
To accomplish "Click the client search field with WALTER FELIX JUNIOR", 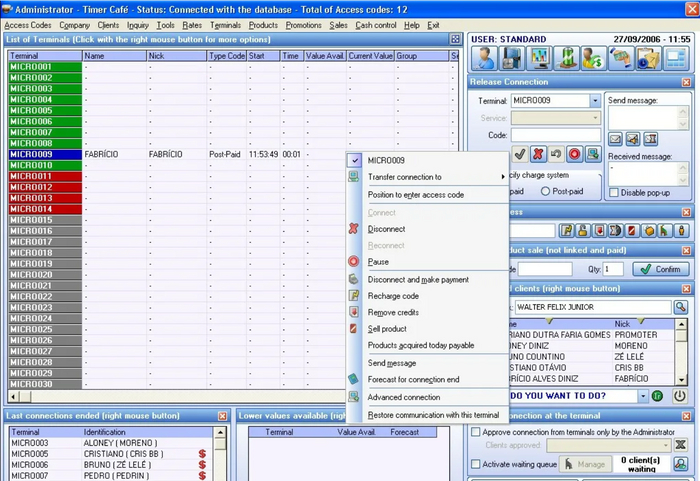I will 593,307.
